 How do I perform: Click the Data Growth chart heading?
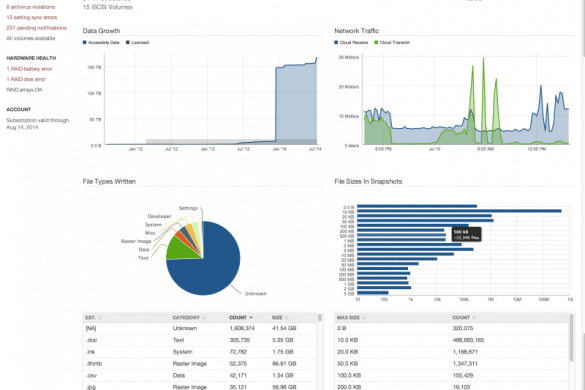(x=101, y=31)
